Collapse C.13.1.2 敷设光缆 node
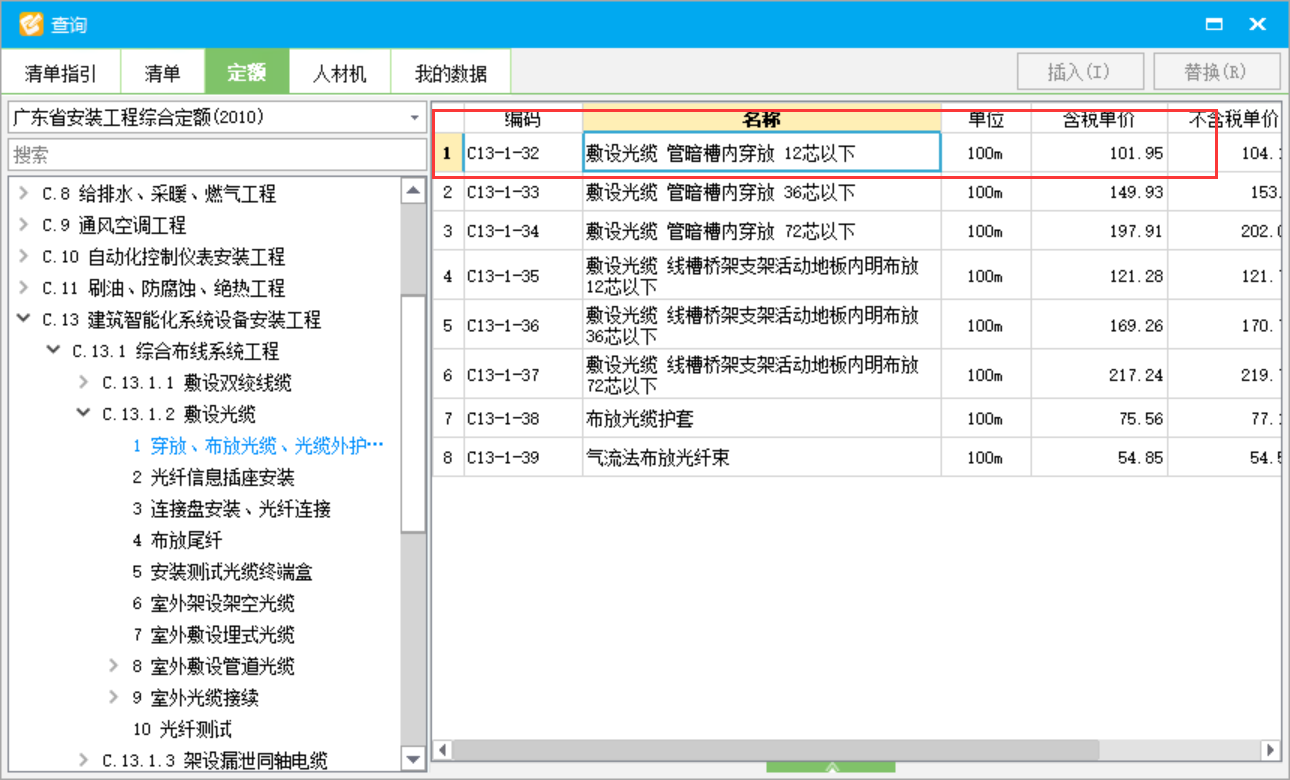Viewport: 1290px width, 780px height. pyautogui.click(x=84, y=414)
